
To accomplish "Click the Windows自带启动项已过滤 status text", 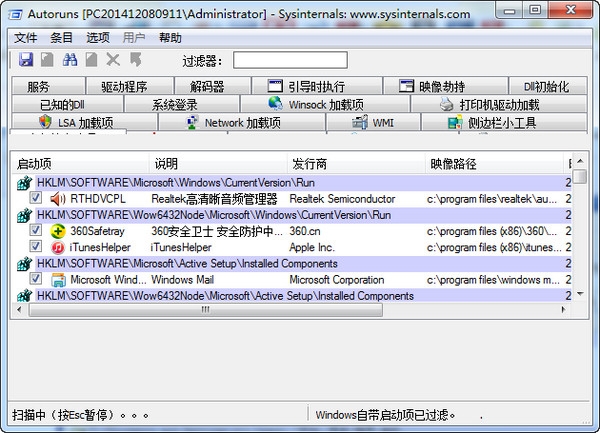I will pos(386,415).
